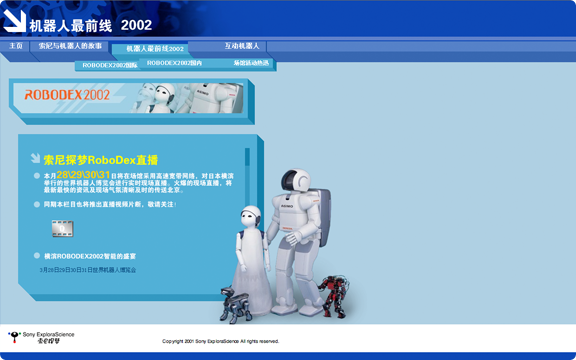Open the 横滨ROBODEX2002智能的盛宴 link
The height and width of the screenshot is (360, 576).
click(x=90, y=256)
